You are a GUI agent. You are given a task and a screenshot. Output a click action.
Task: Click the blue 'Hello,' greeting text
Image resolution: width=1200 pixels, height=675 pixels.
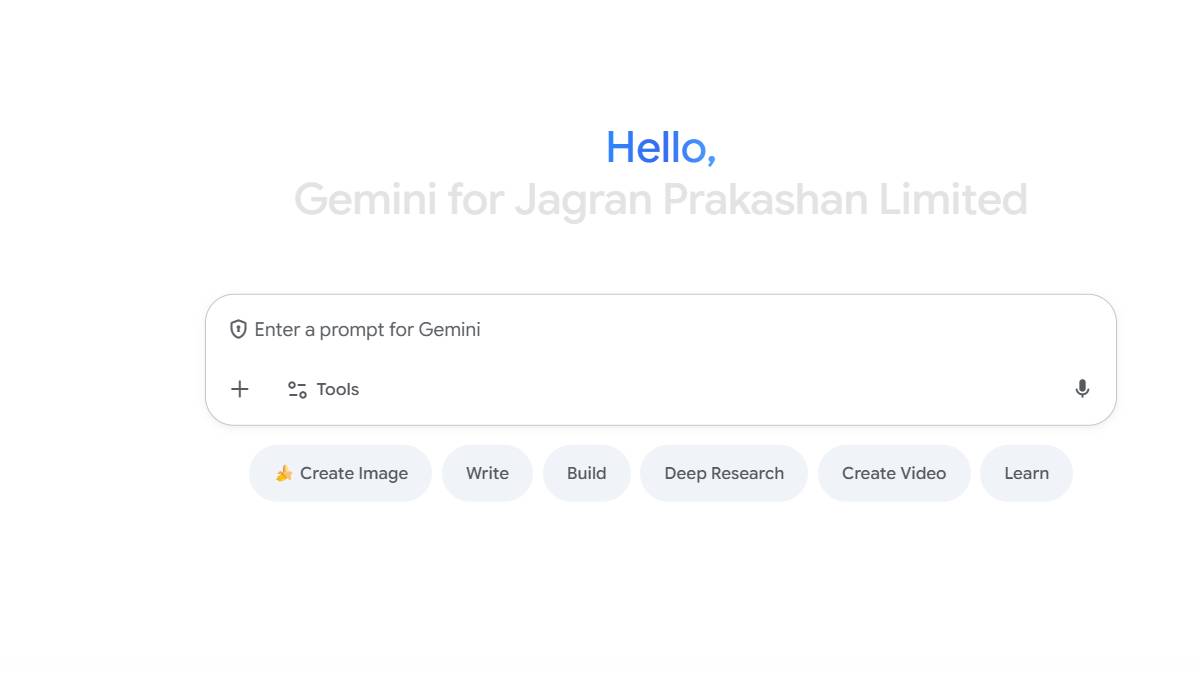(660, 148)
